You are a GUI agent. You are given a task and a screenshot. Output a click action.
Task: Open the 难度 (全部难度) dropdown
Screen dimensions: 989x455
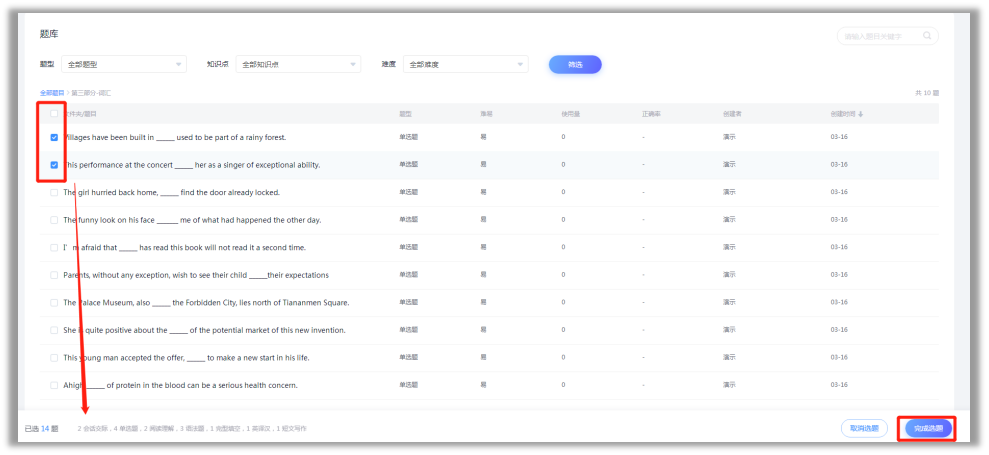tap(465, 64)
